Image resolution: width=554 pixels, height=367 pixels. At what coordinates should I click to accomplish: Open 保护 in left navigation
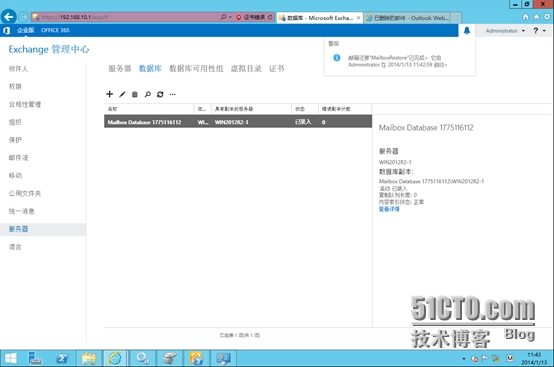[x=15, y=140]
